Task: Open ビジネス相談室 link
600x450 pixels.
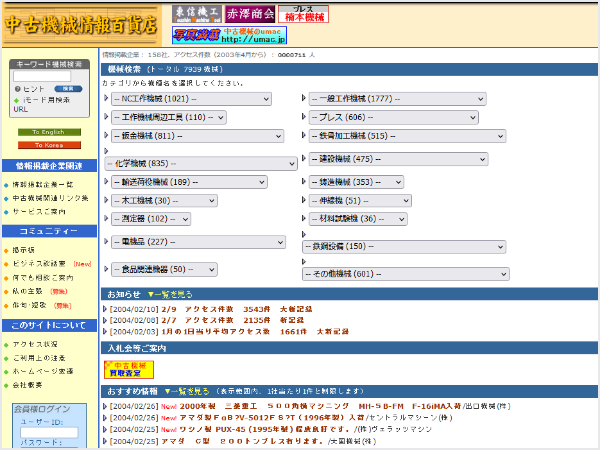Action: [39, 264]
